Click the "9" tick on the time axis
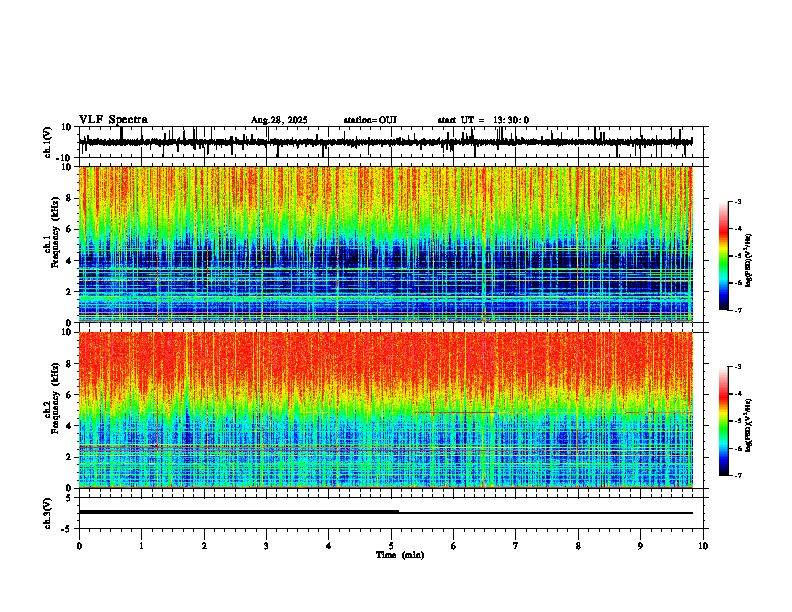 (640, 546)
